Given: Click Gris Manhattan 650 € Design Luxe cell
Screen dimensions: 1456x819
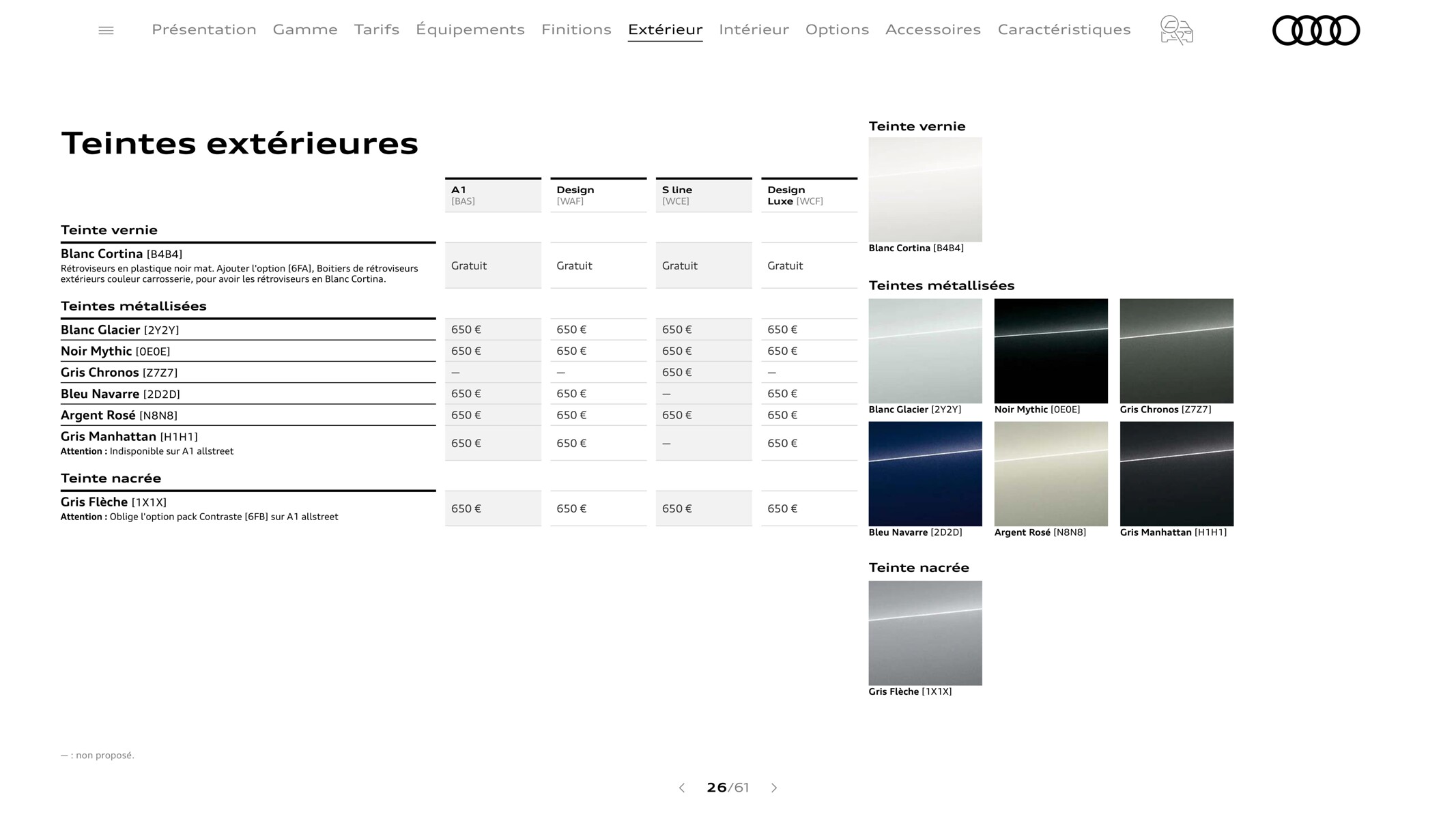Looking at the screenshot, I should (809, 443).
